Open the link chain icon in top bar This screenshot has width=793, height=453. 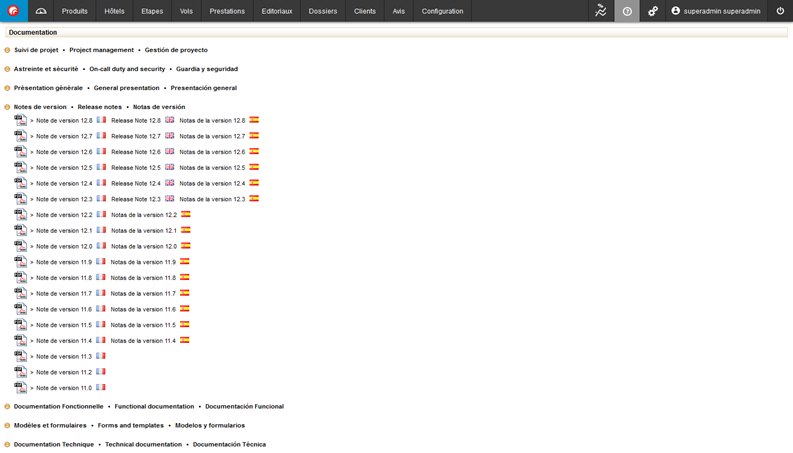click(653, 11)
